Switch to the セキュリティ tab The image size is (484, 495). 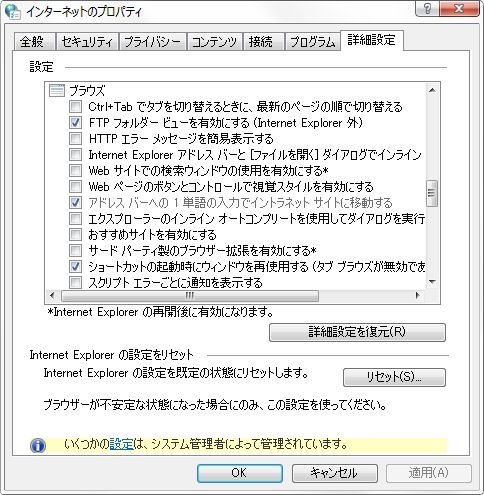click(87, 42)
